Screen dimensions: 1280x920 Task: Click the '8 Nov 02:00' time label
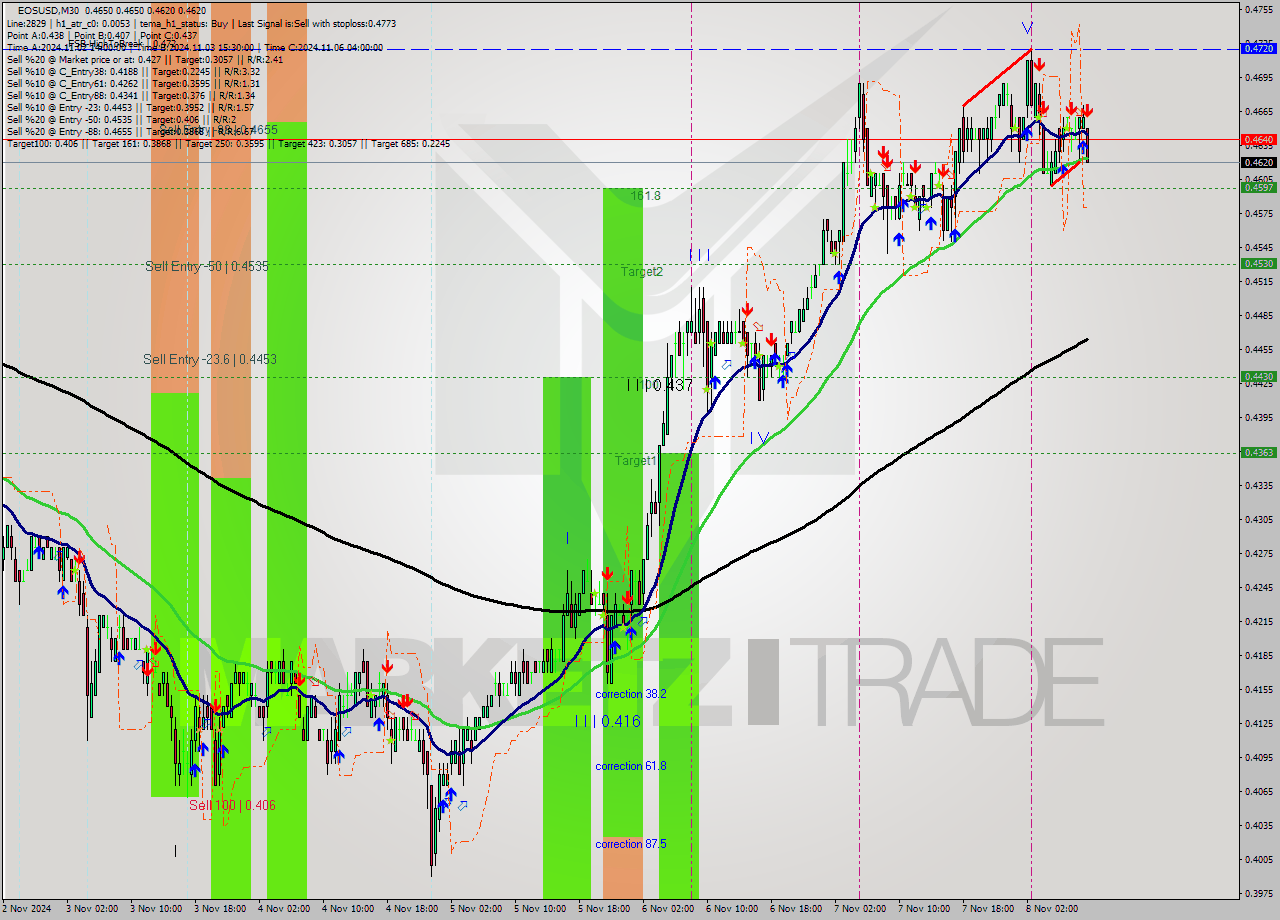1052,909
